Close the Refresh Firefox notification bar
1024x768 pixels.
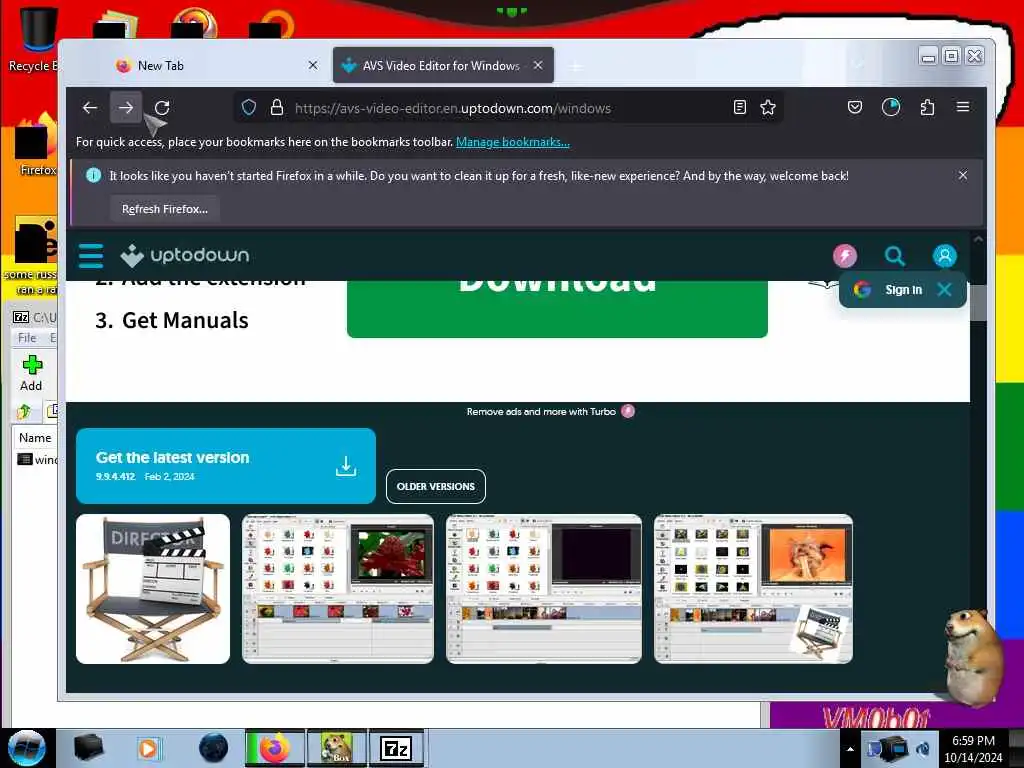pyautogui.click(x=963, y=175)
